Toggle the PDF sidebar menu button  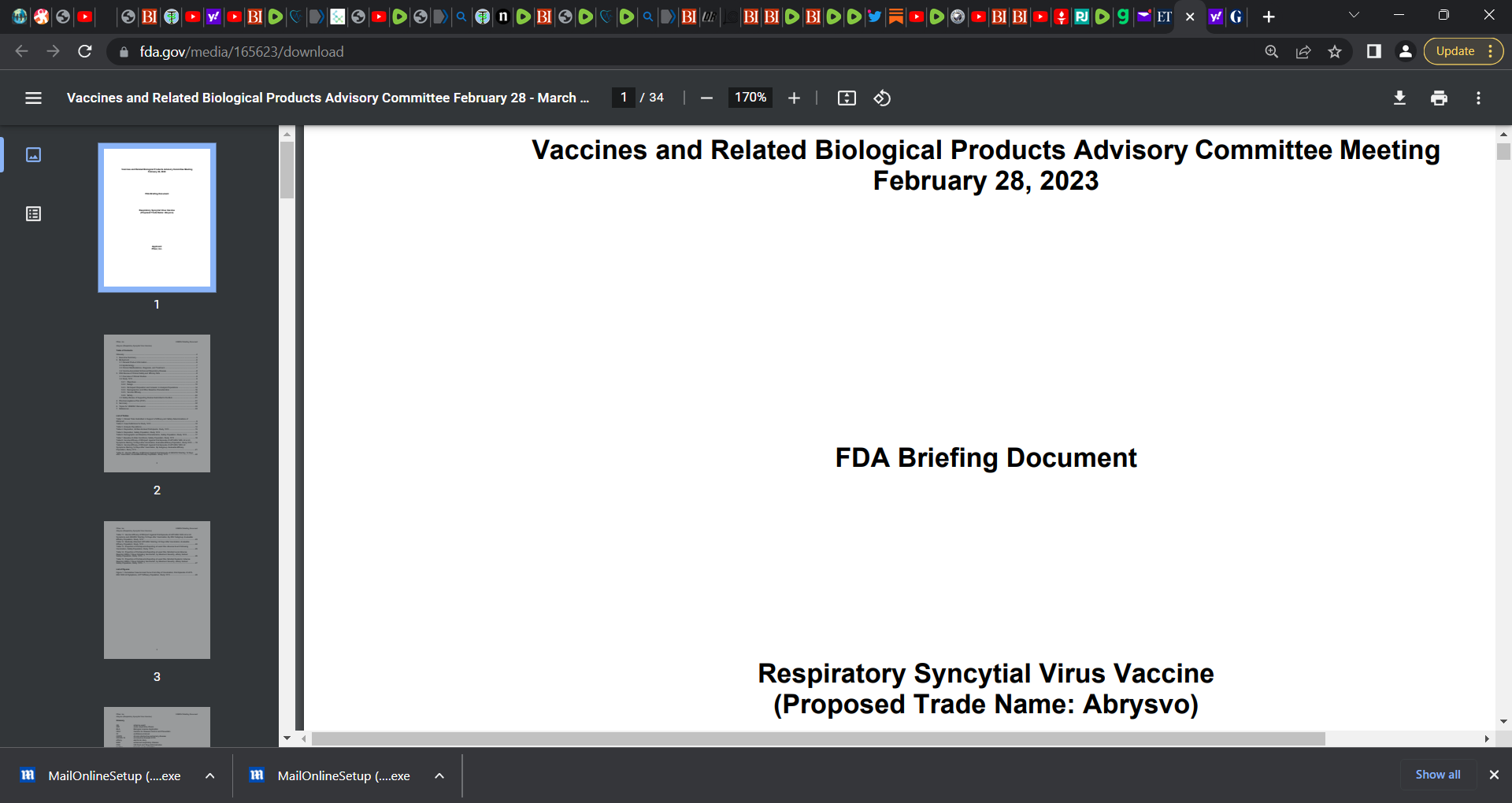coord(33,98)
